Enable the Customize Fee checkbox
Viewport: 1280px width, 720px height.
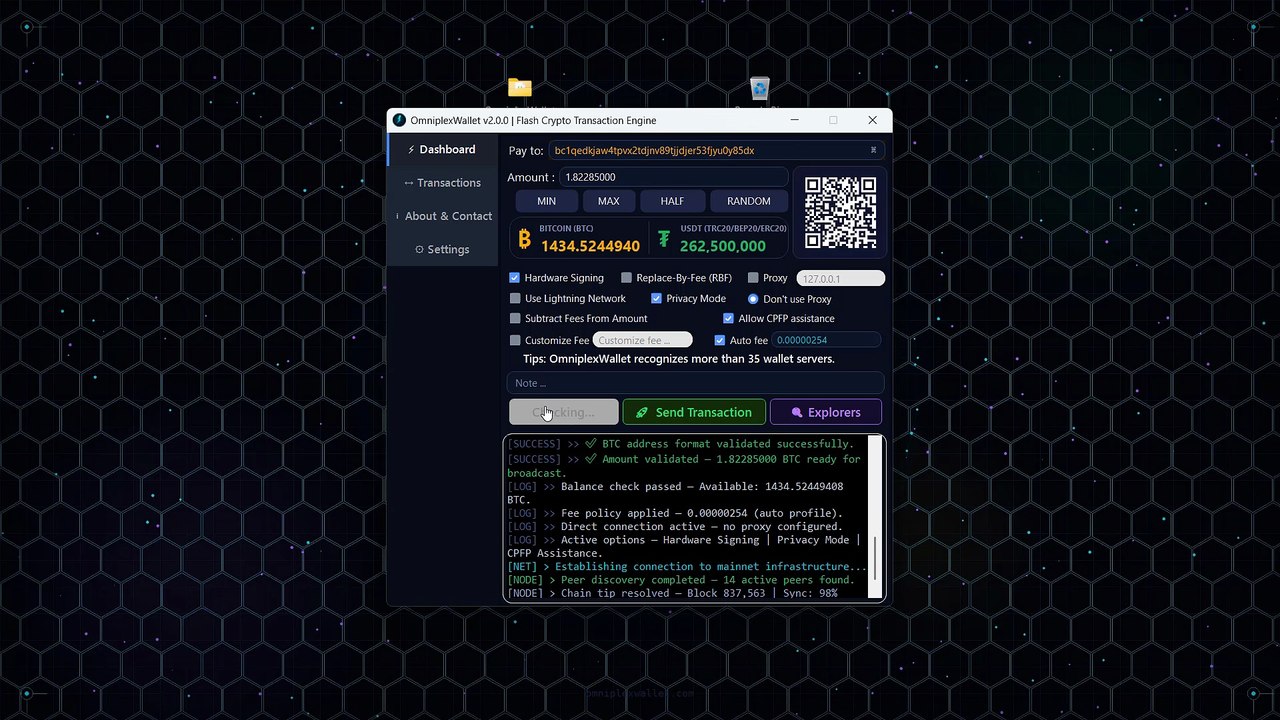515,340
